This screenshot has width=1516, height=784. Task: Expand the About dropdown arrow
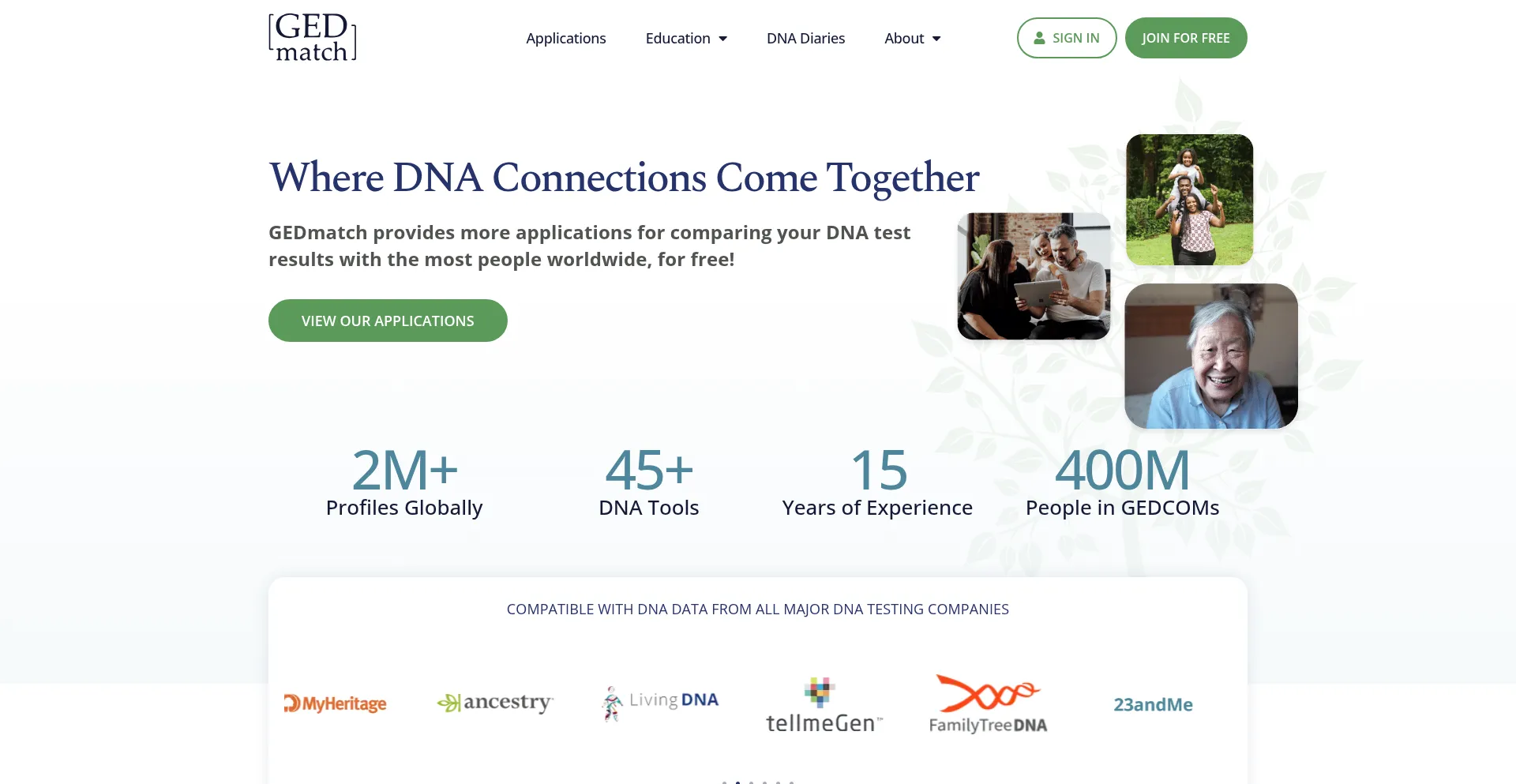coord(936,39)
